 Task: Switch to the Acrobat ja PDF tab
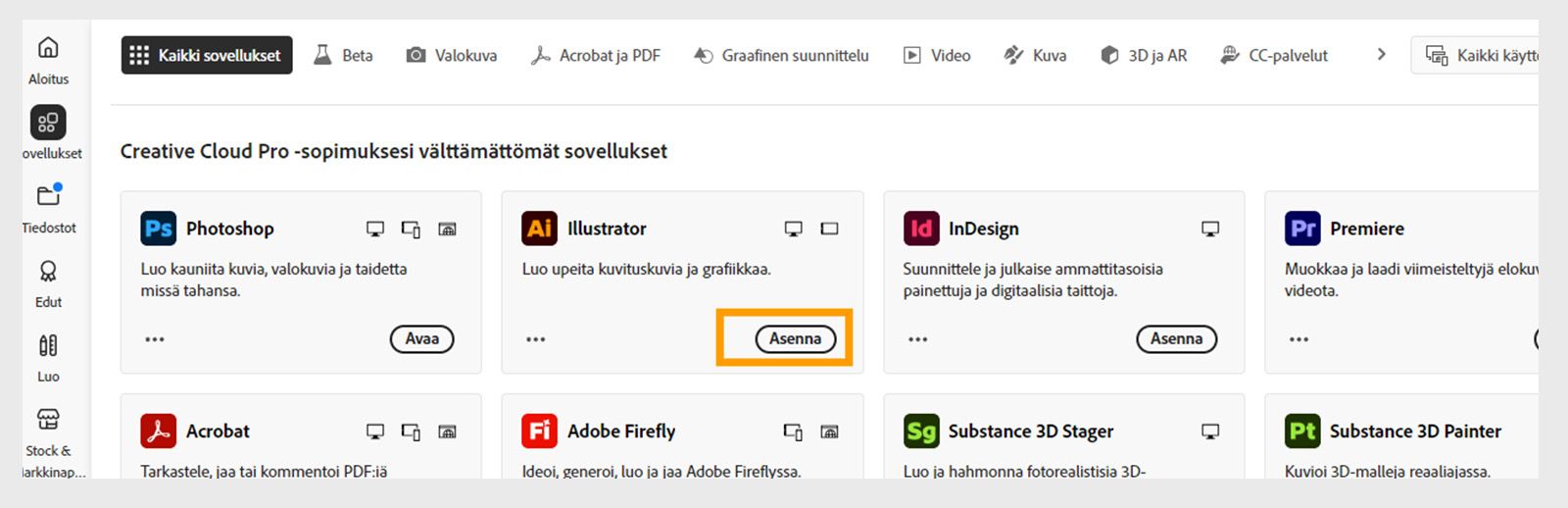(x=596, y=55)
